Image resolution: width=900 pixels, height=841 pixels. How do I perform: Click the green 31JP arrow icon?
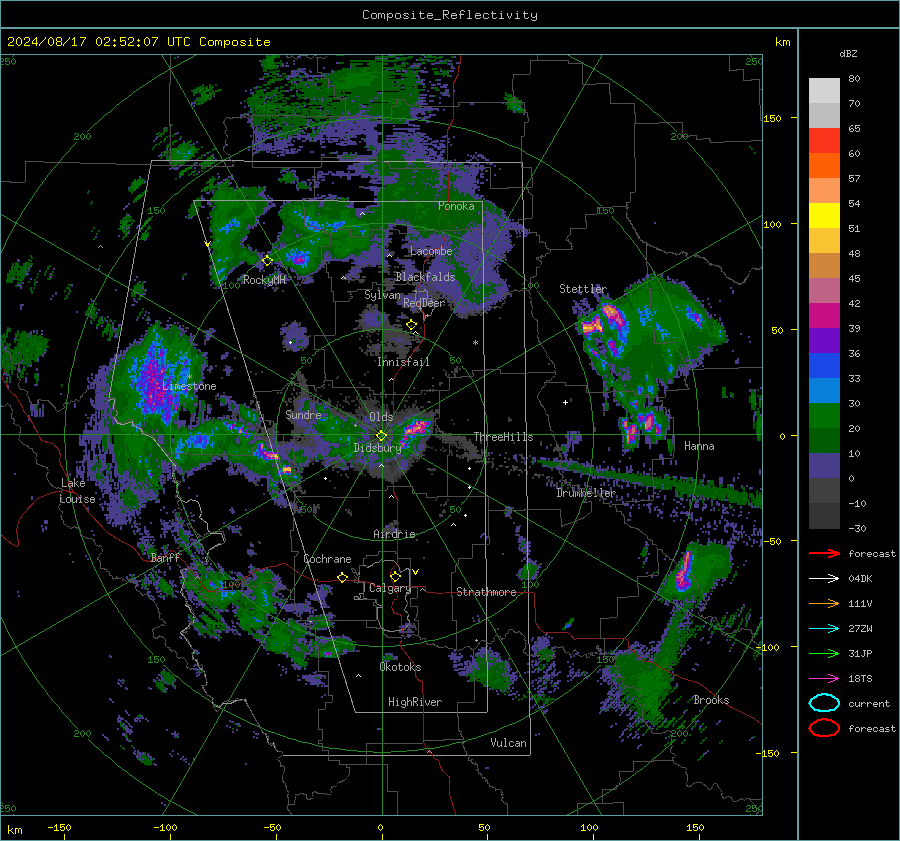pos(824,653)
